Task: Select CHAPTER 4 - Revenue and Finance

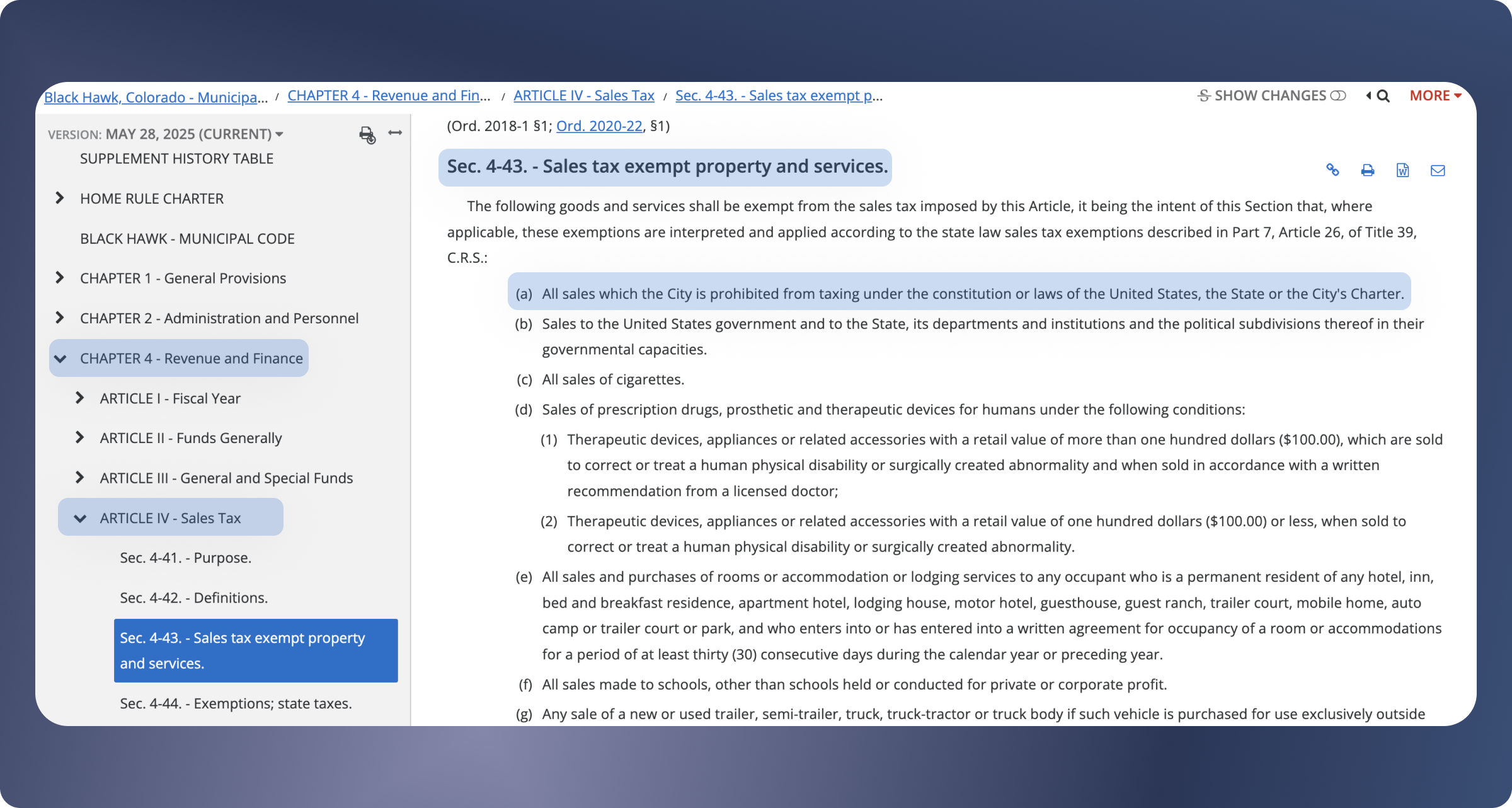Action: pos(191,359)
